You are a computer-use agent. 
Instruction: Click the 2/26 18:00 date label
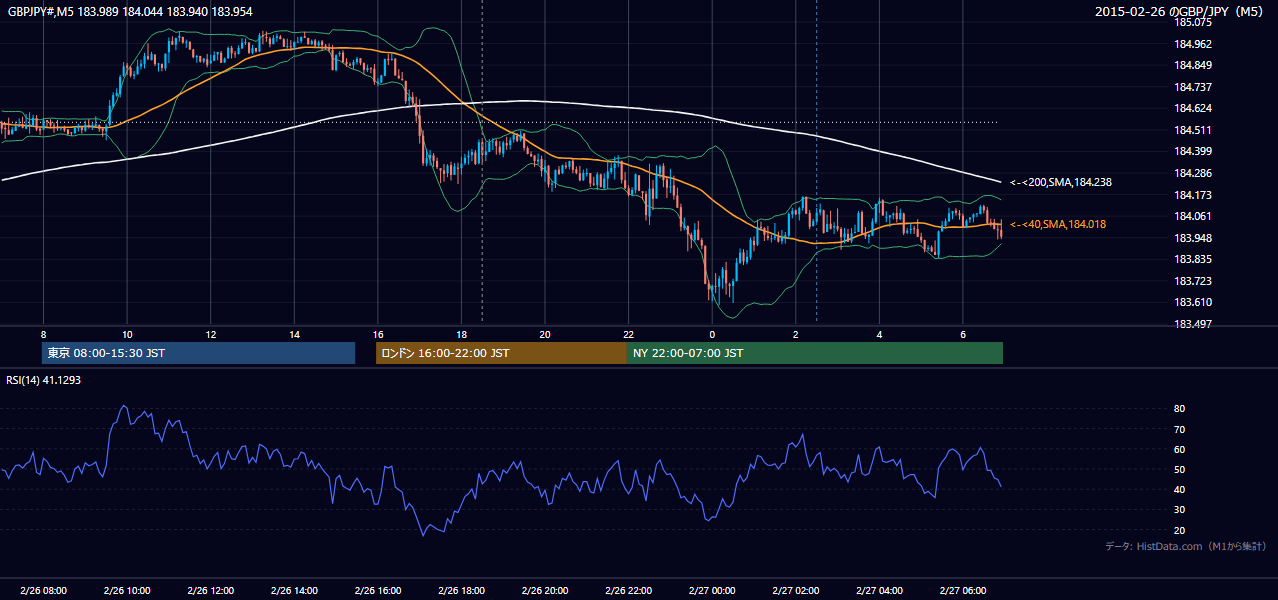(x=462, y=591)
